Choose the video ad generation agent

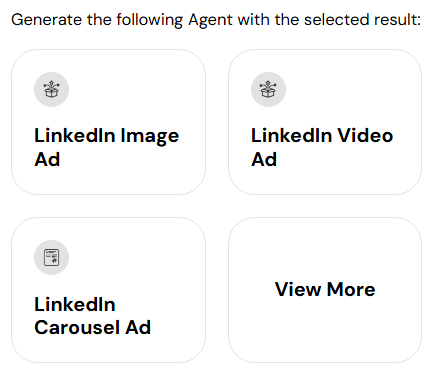coord(325,122)
